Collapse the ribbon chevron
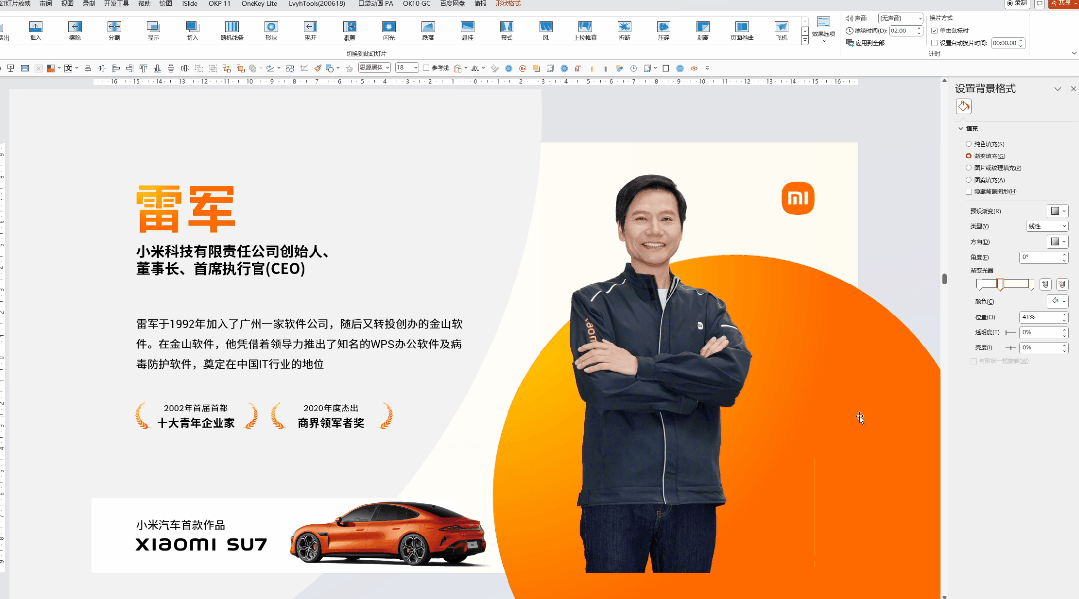The image size is (1079, 599). coord(1073,53)
